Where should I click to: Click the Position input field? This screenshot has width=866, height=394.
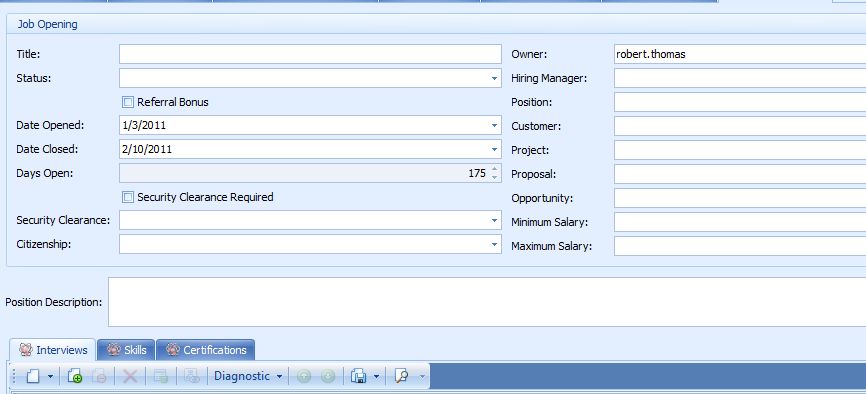(x=740, y=102)
